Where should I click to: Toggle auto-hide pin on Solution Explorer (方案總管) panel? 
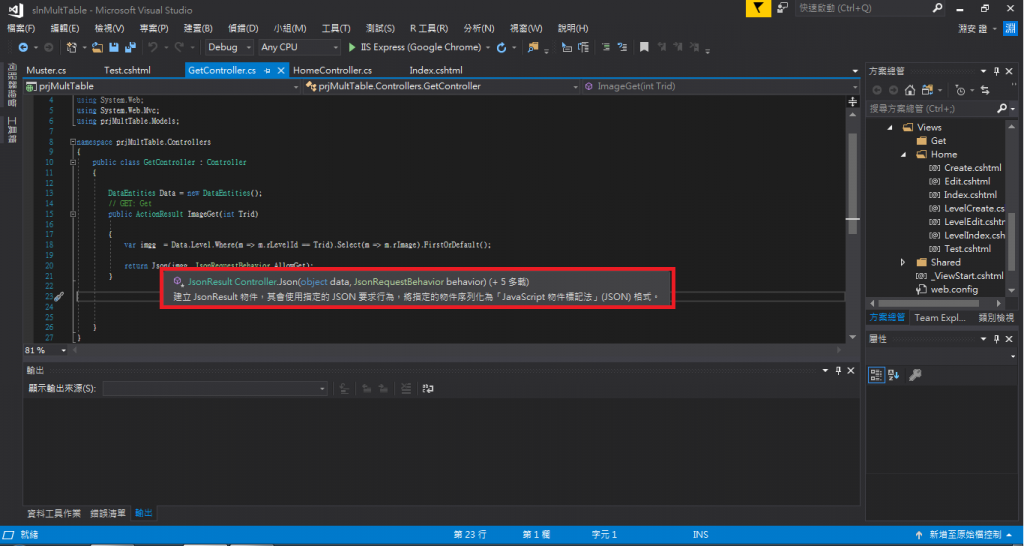[x=997, y=71]
